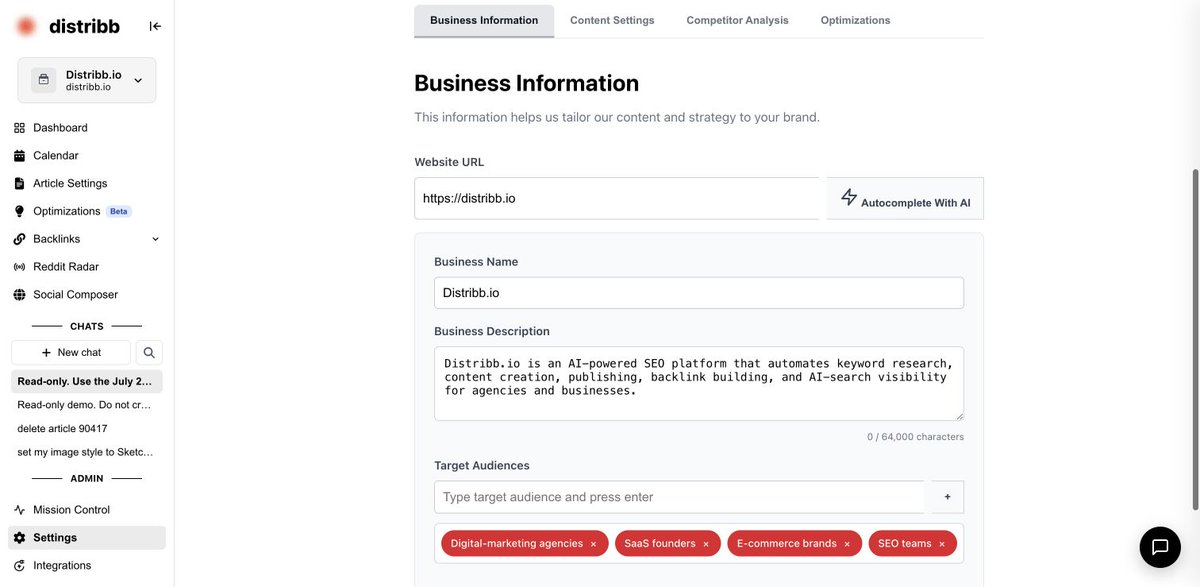
Task: Click the Social Composer globe icon
Action: tap(19, 295)
